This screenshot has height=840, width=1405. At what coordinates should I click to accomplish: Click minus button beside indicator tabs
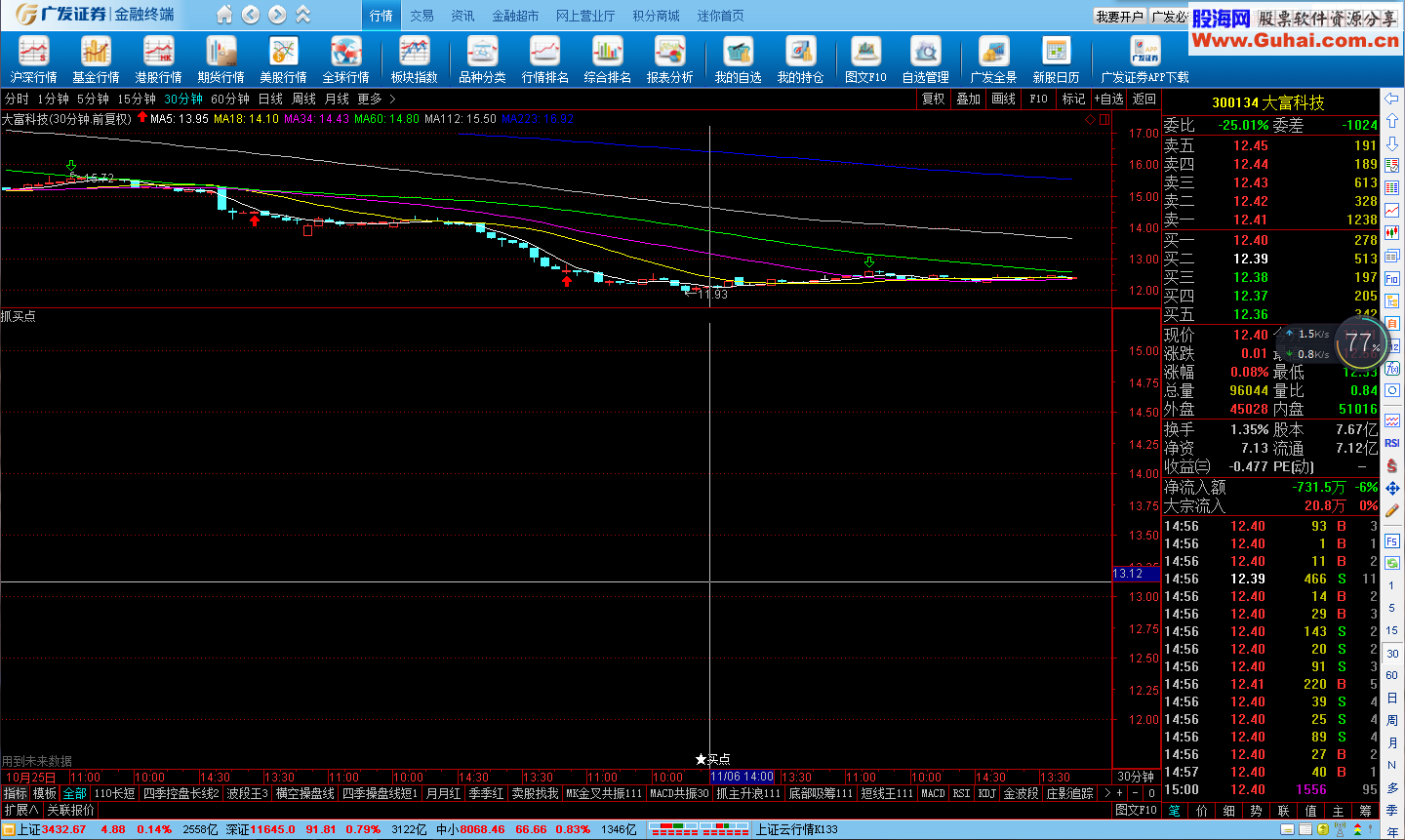1134,793
